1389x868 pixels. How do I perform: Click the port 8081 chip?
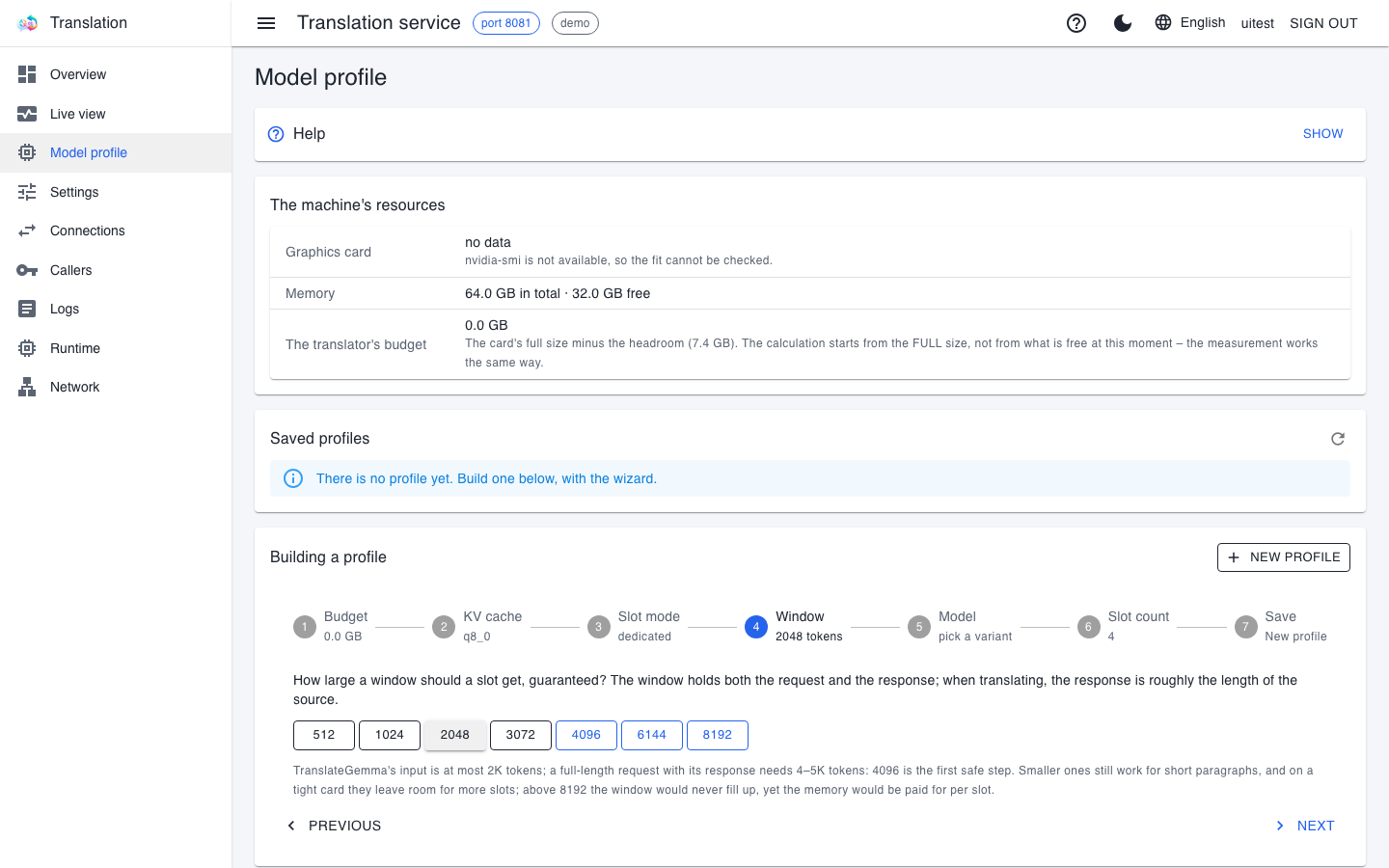[x=506, y=23]
